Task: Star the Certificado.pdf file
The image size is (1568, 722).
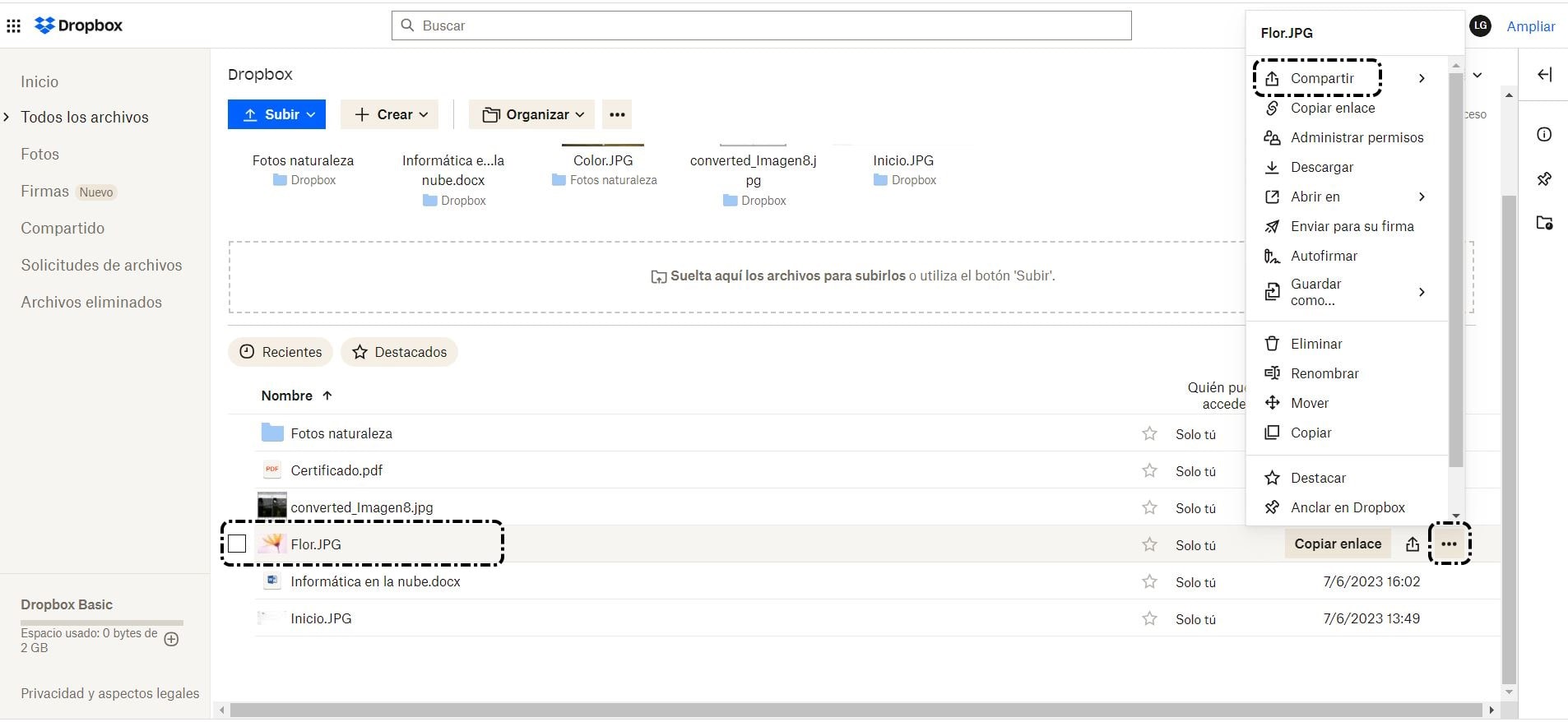Action: 1149,470
